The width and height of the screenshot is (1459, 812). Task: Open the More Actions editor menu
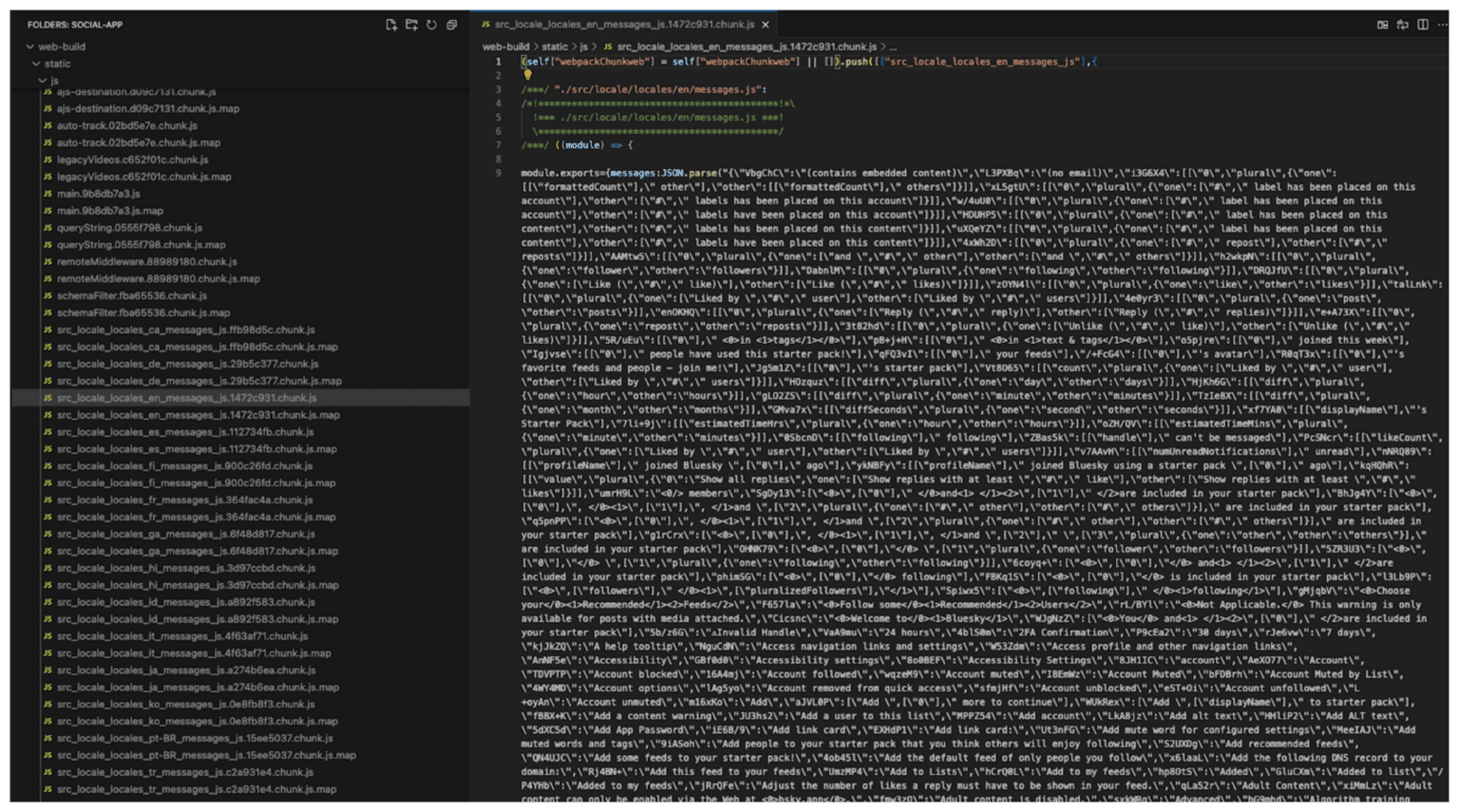[x=1443, y=25]
